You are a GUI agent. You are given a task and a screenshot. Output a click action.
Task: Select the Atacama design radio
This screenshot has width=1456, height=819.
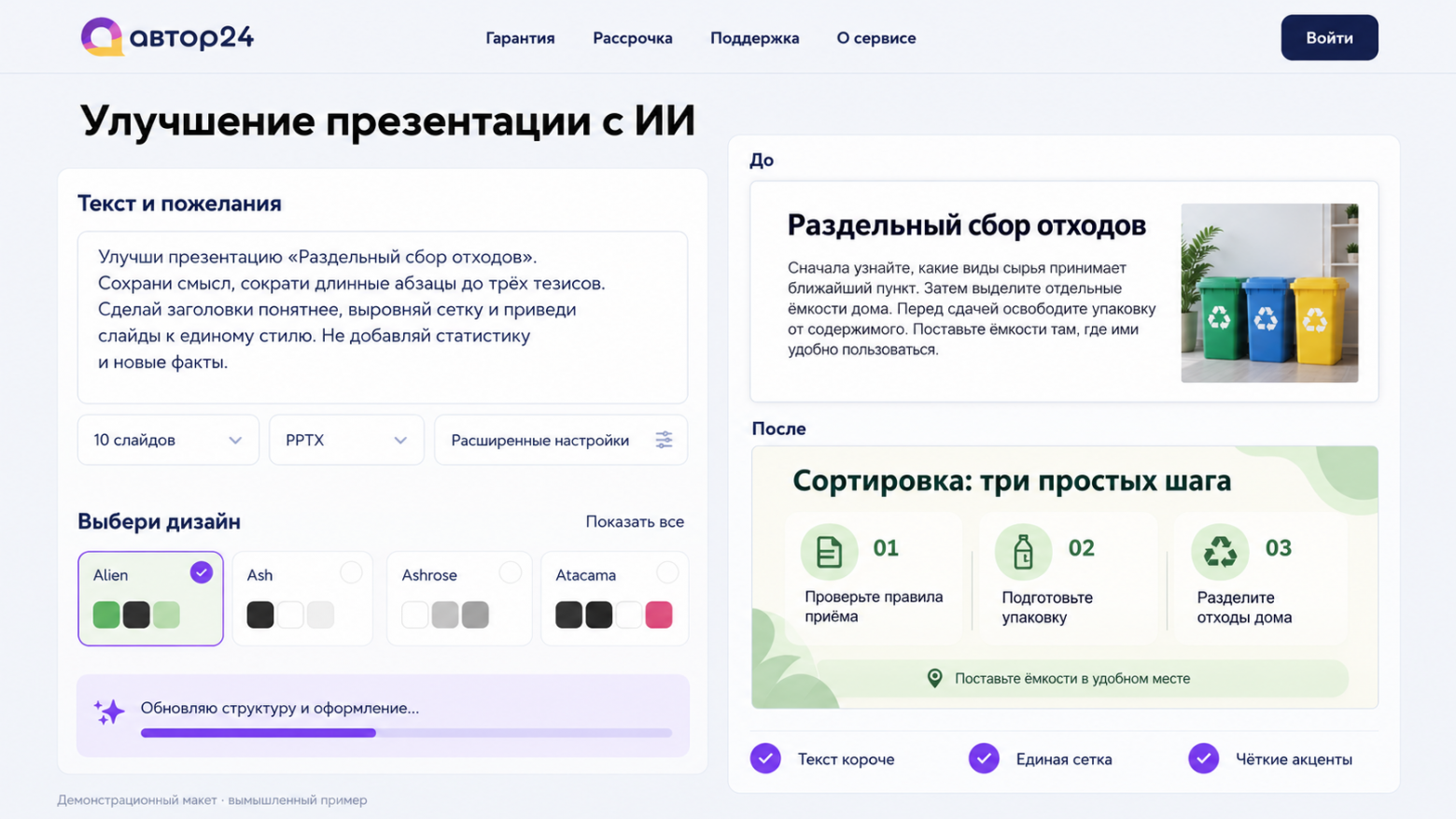point(667,572)
